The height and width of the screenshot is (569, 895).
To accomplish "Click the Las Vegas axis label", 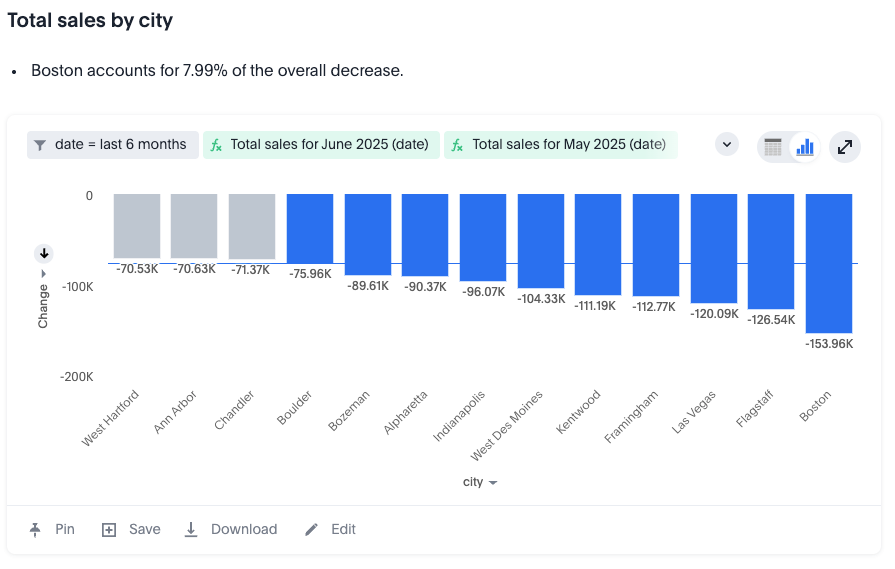I will click(694, 411).
